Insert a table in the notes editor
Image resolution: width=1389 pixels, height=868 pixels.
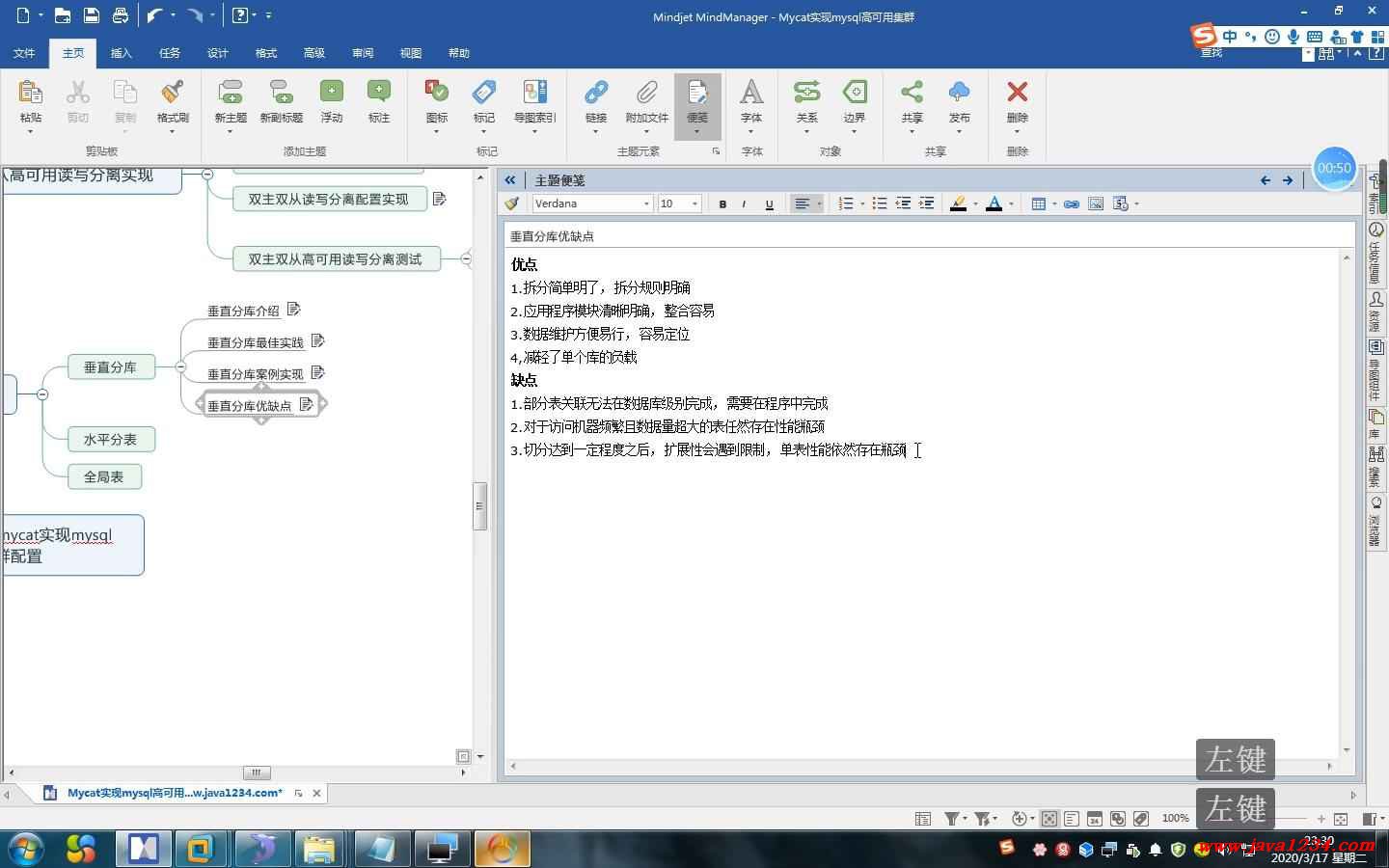pyautogui.click(x=1039, y=203)
